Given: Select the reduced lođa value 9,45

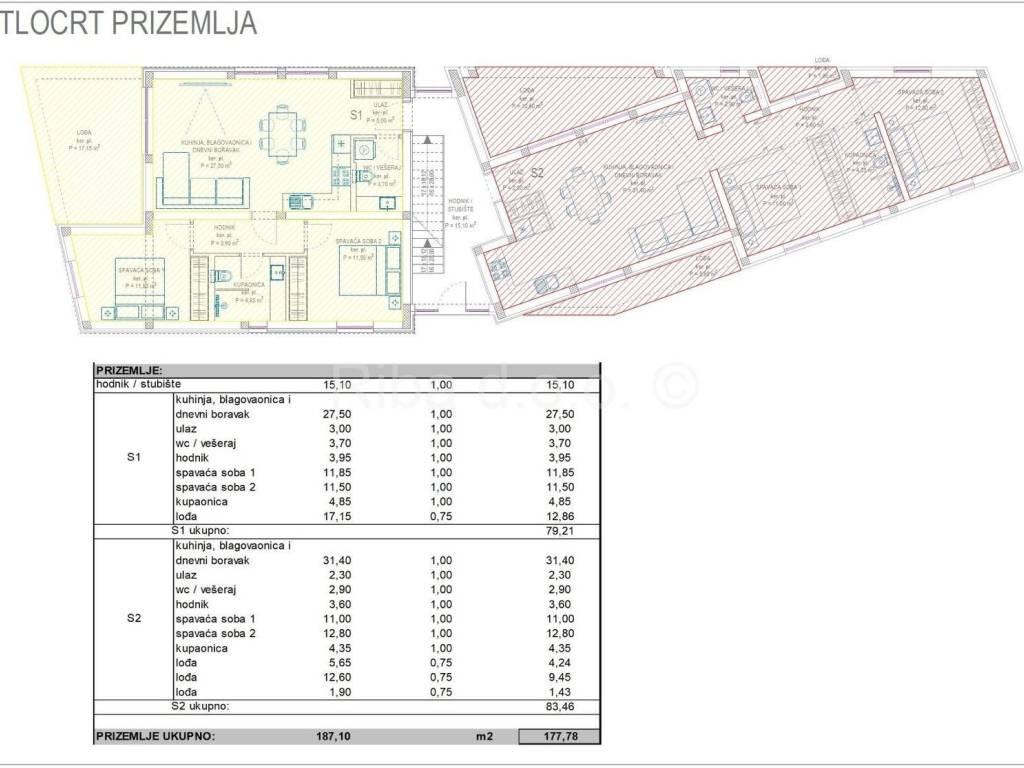Looking at the screenshot, I should (x=562, y=677).
